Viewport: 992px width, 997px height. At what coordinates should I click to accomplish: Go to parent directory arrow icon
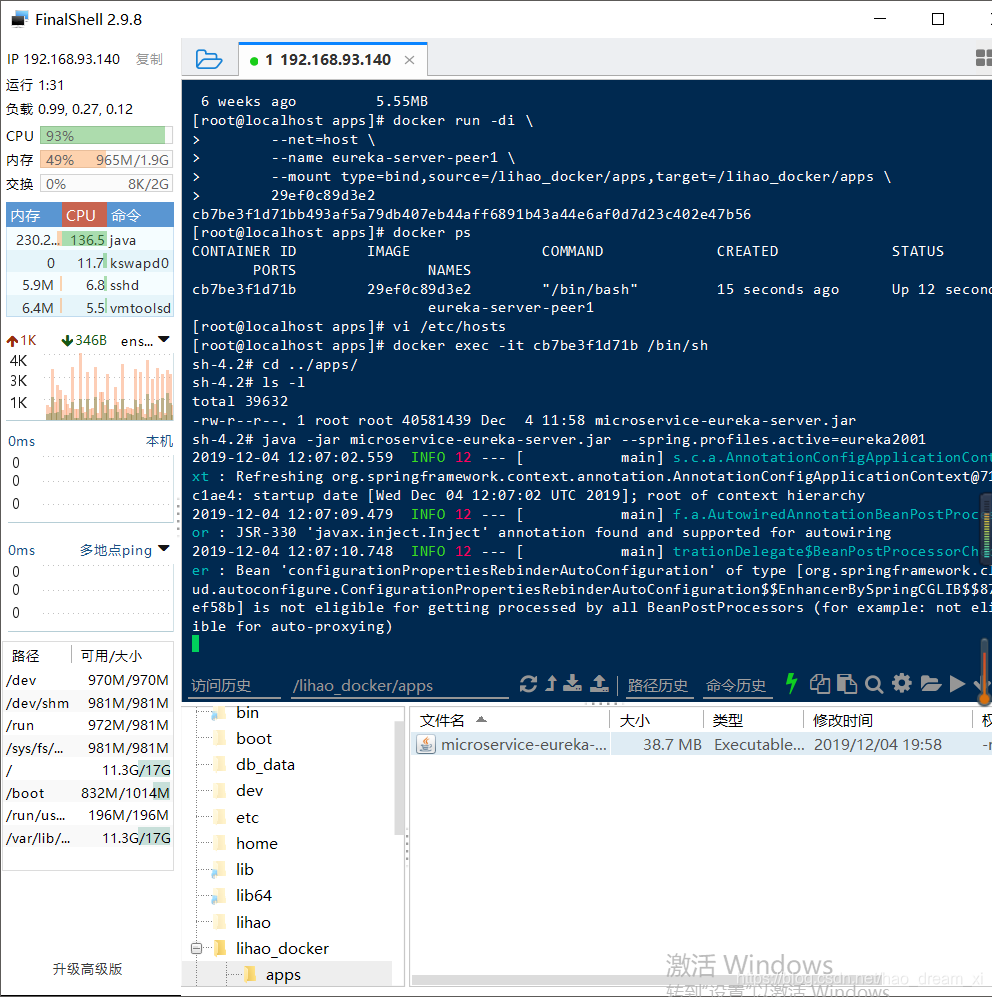tap(551, 684)
